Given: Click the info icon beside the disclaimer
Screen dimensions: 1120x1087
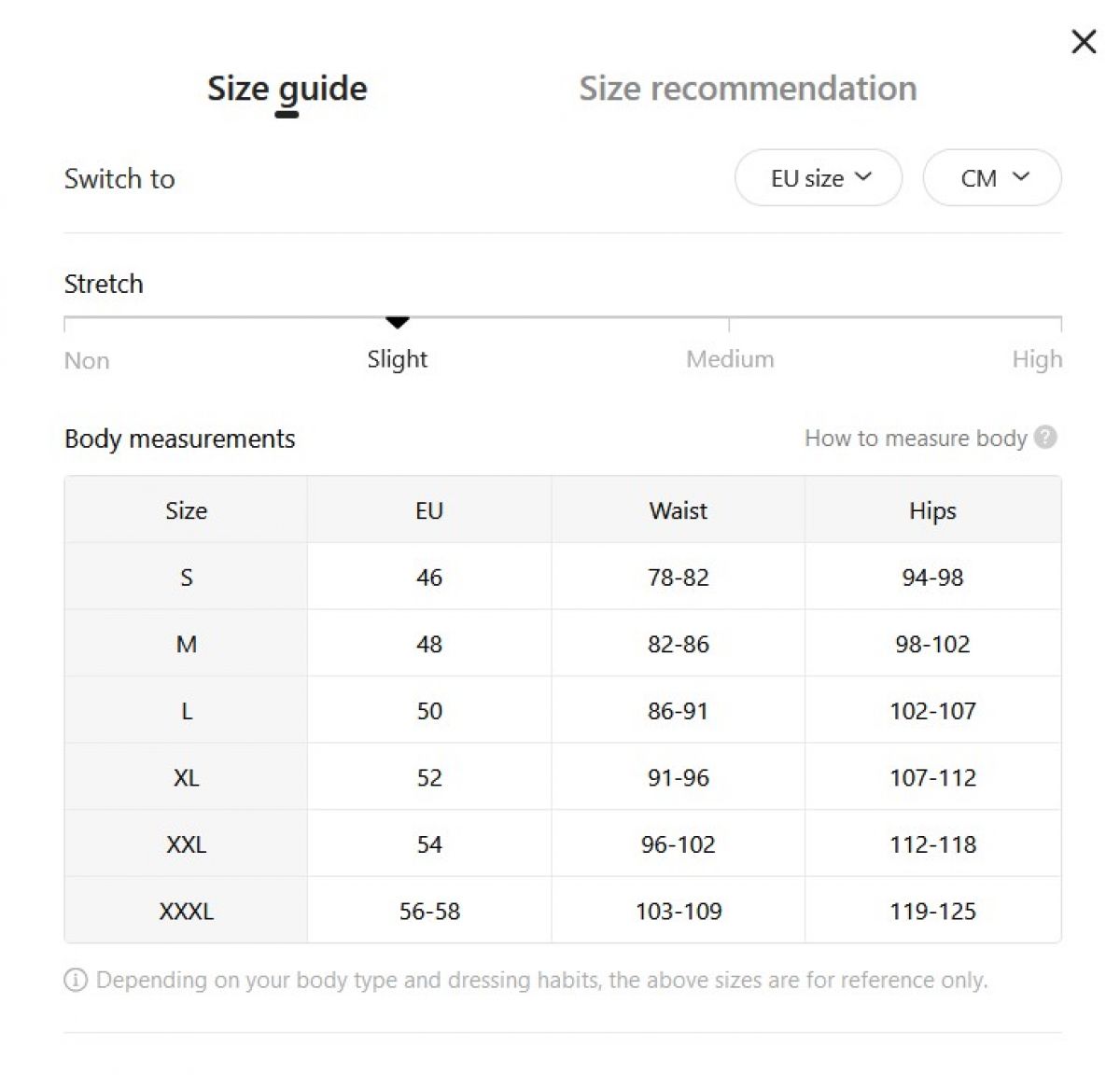Looking at the screenshot, I should 76,980.
